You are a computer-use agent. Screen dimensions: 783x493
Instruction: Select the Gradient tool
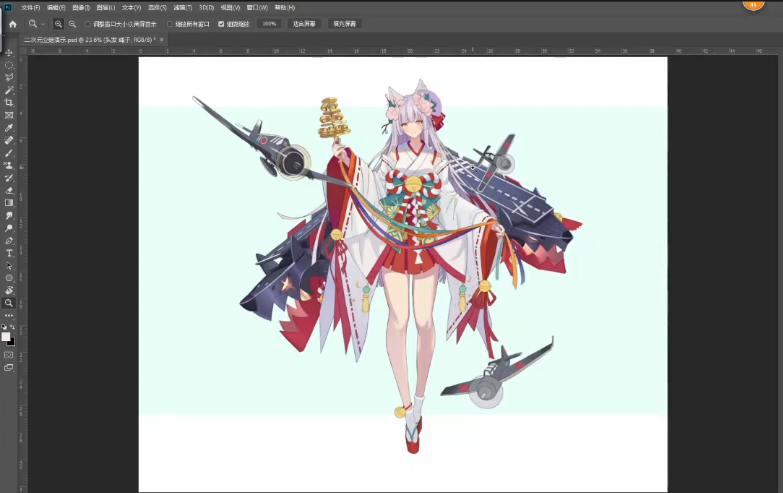point(9,203)
